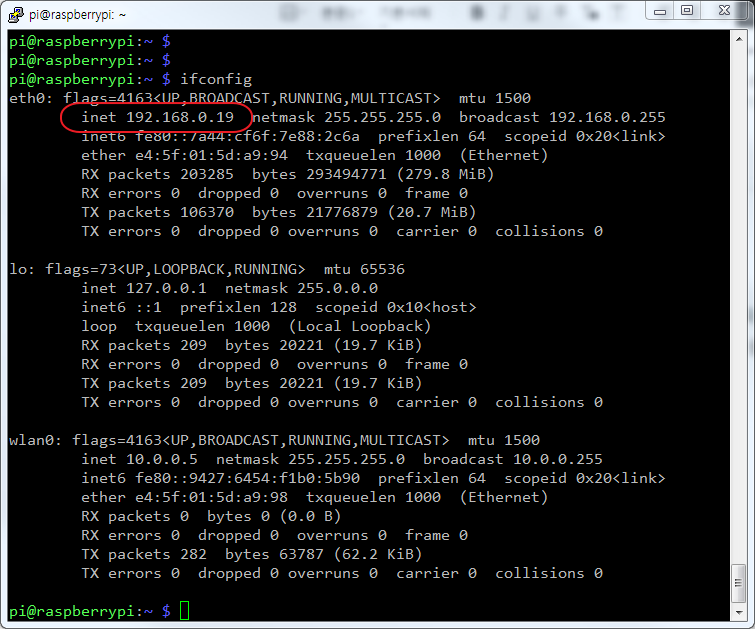Image resolution: width=755 pixels, height=629 pixels.
Task: Click the vertical scrollbar thumb
Action: [739, 583]
